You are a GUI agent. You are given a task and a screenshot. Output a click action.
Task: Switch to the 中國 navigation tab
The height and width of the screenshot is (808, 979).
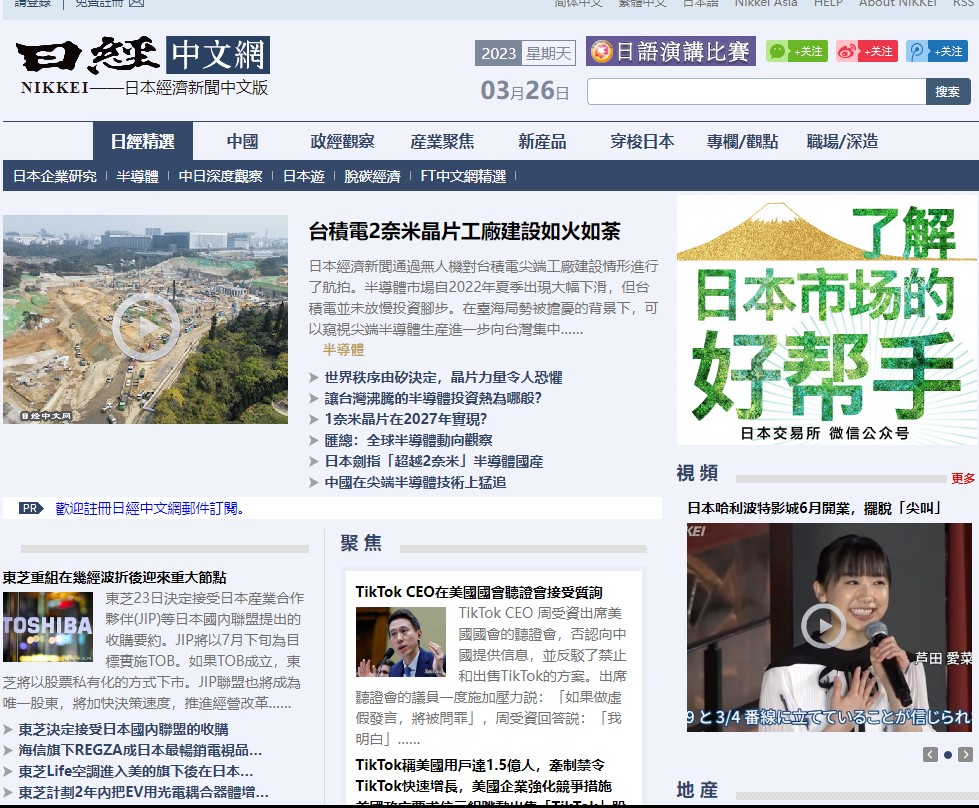tap(242, 141)
